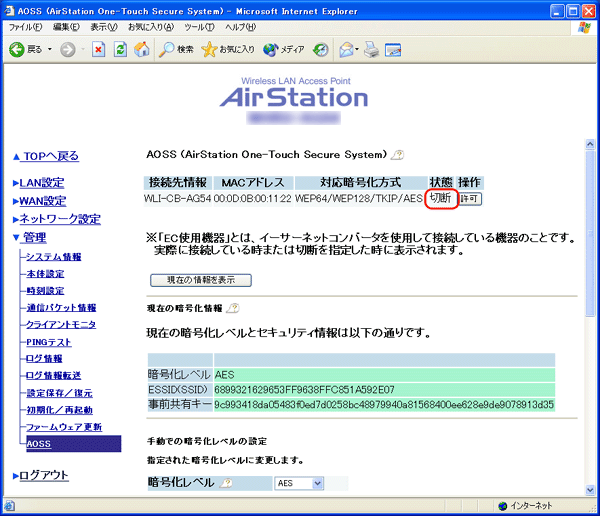Viewport: 600px width, 516px height.
Task: Click the MACアドレス column header
Action: [x=253, y=183]
